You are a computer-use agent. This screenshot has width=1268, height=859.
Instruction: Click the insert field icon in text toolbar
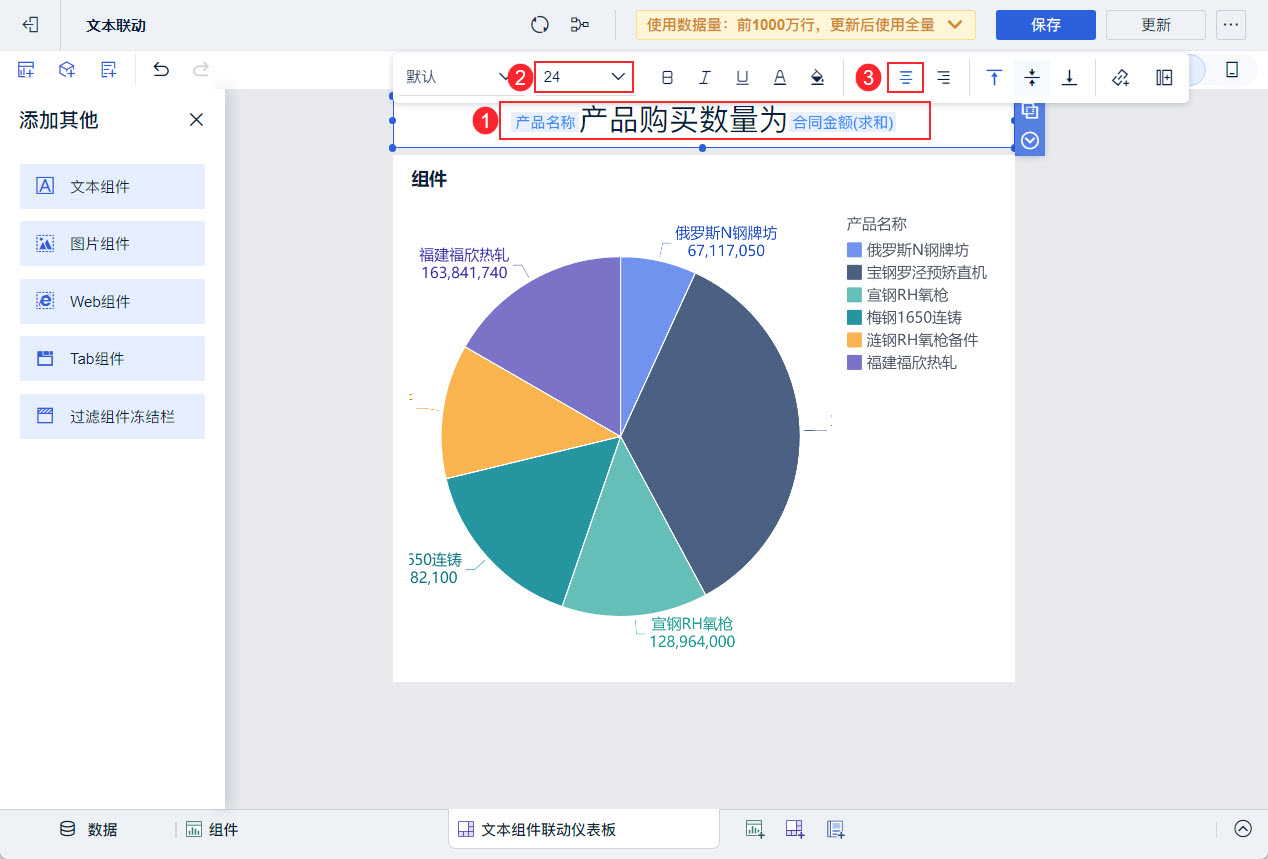pyautogui.click(x=1165, y=77)
